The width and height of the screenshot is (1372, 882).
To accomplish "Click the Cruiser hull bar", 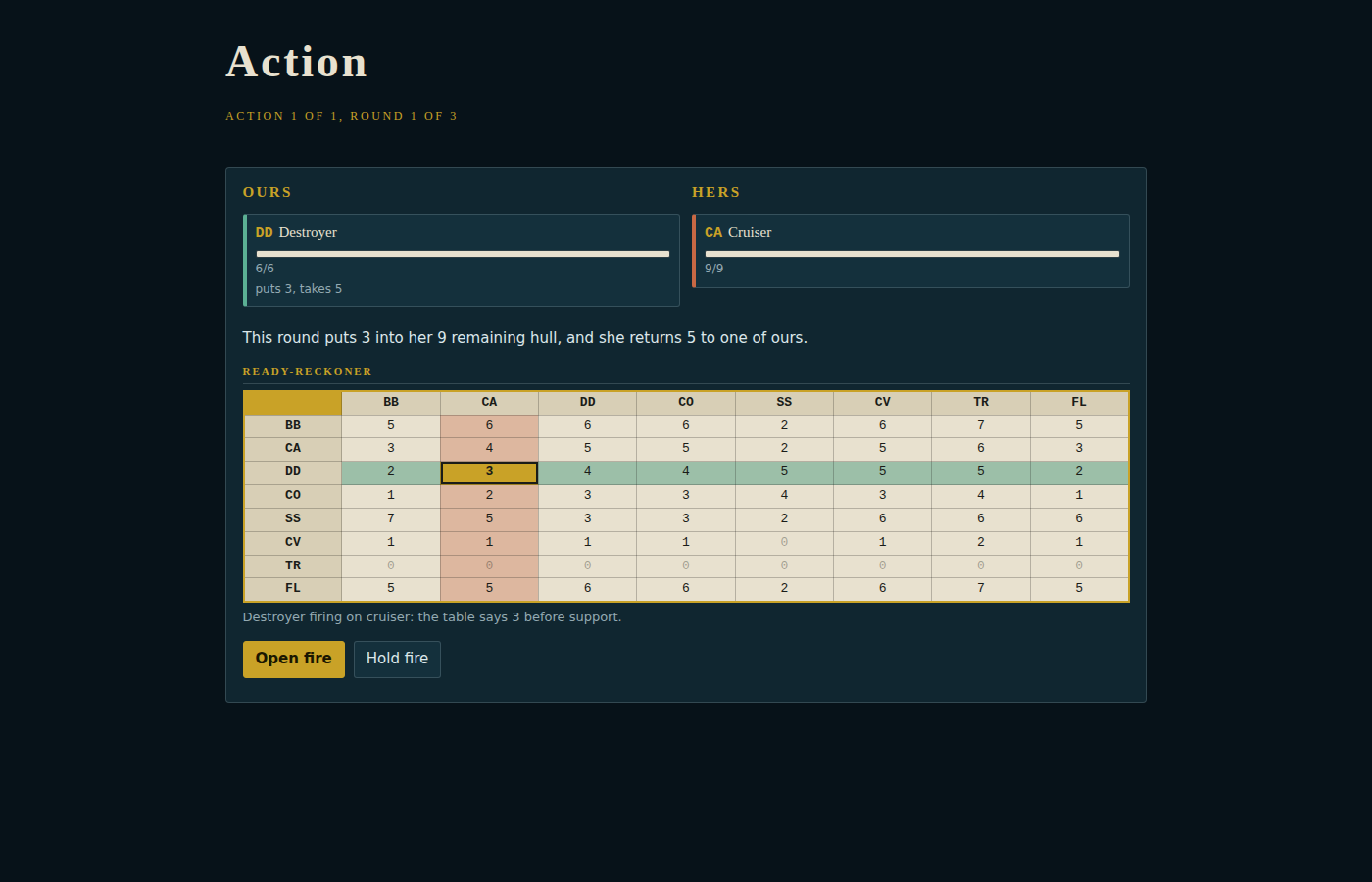I will (911, 254).
